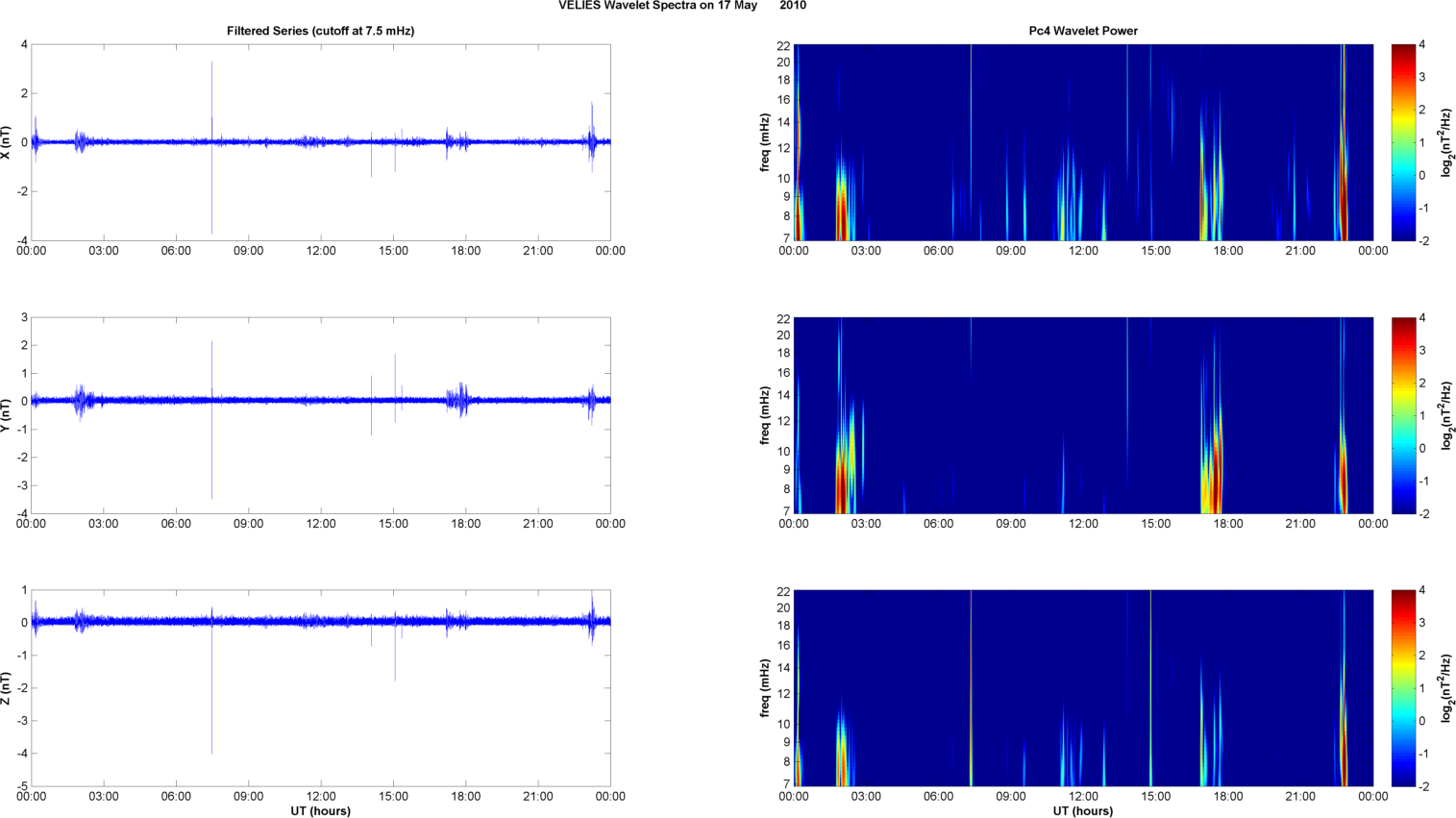Image resolution: width=1456 pixels, height=818 pixels.
Task: Click UT (hours) label under bottom spectrogram
Action: point(1082,810)
